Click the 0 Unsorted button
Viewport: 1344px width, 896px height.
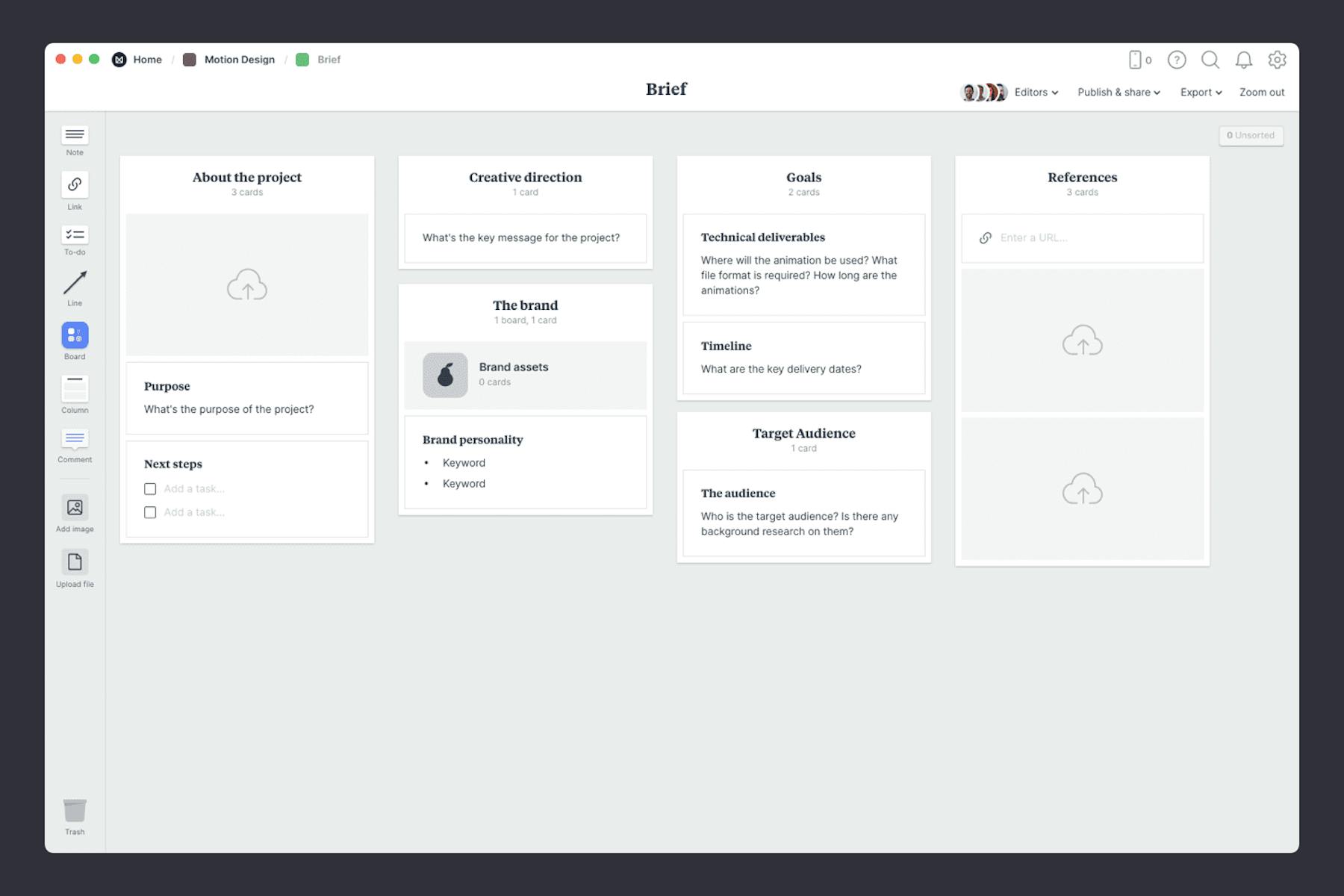(x=1251, y=135)
